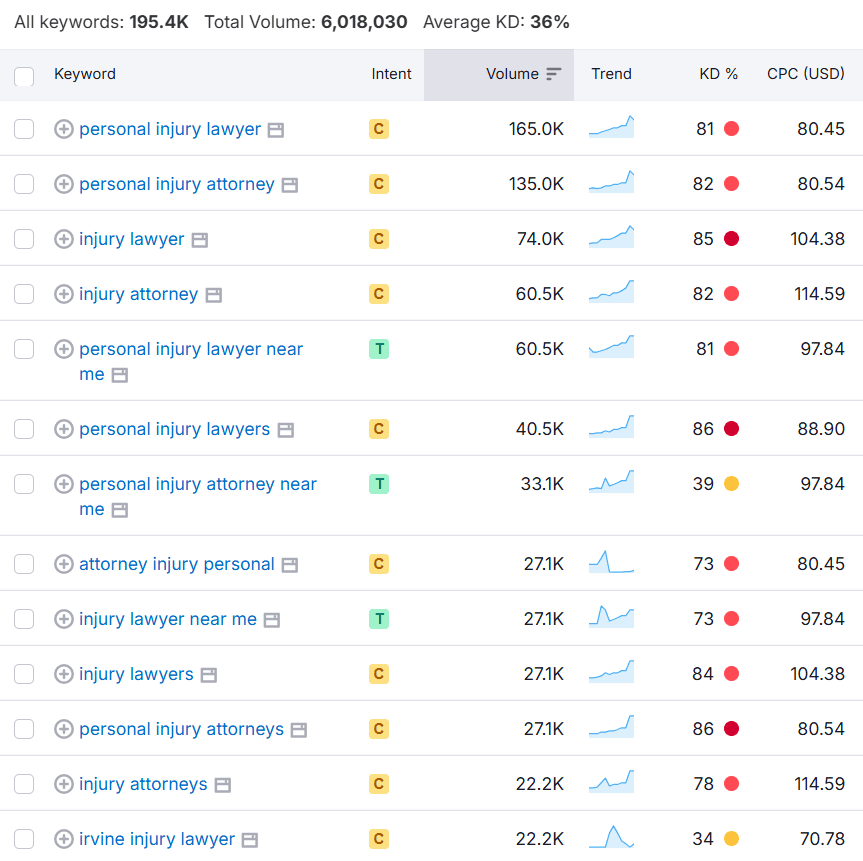Expand plus icon beside personal injury lawyers
This screenshot has height=861, width=863.
[x=64, y=429]
